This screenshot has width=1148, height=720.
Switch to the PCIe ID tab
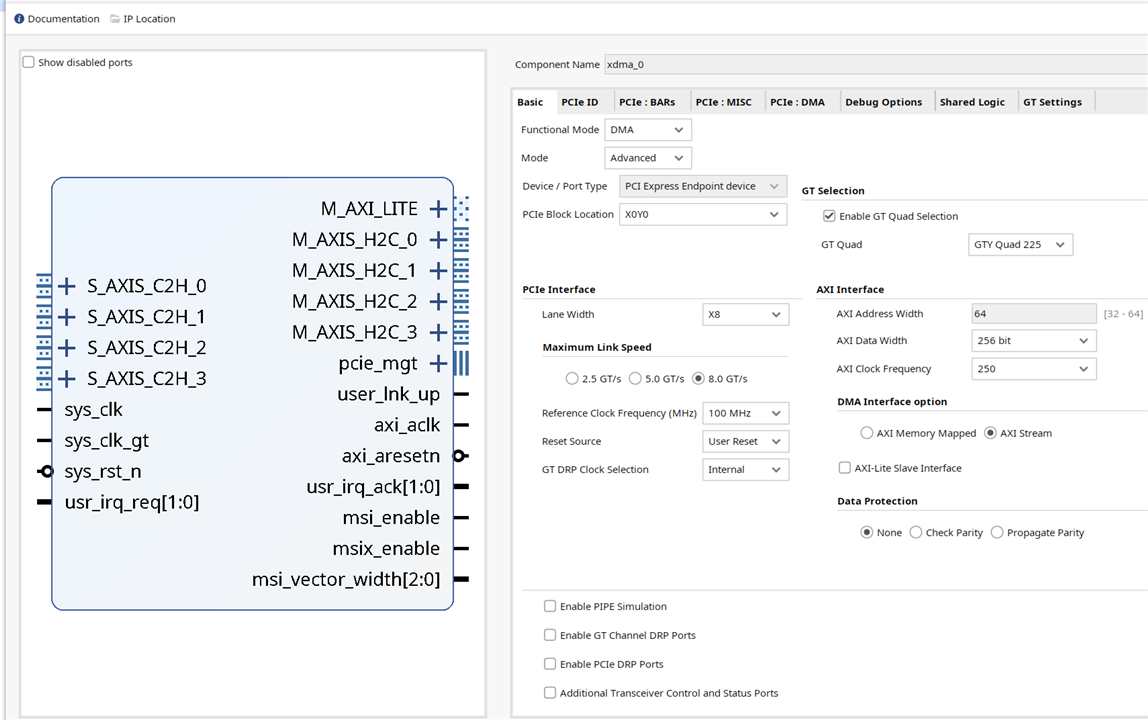click(x=580, y=102)
